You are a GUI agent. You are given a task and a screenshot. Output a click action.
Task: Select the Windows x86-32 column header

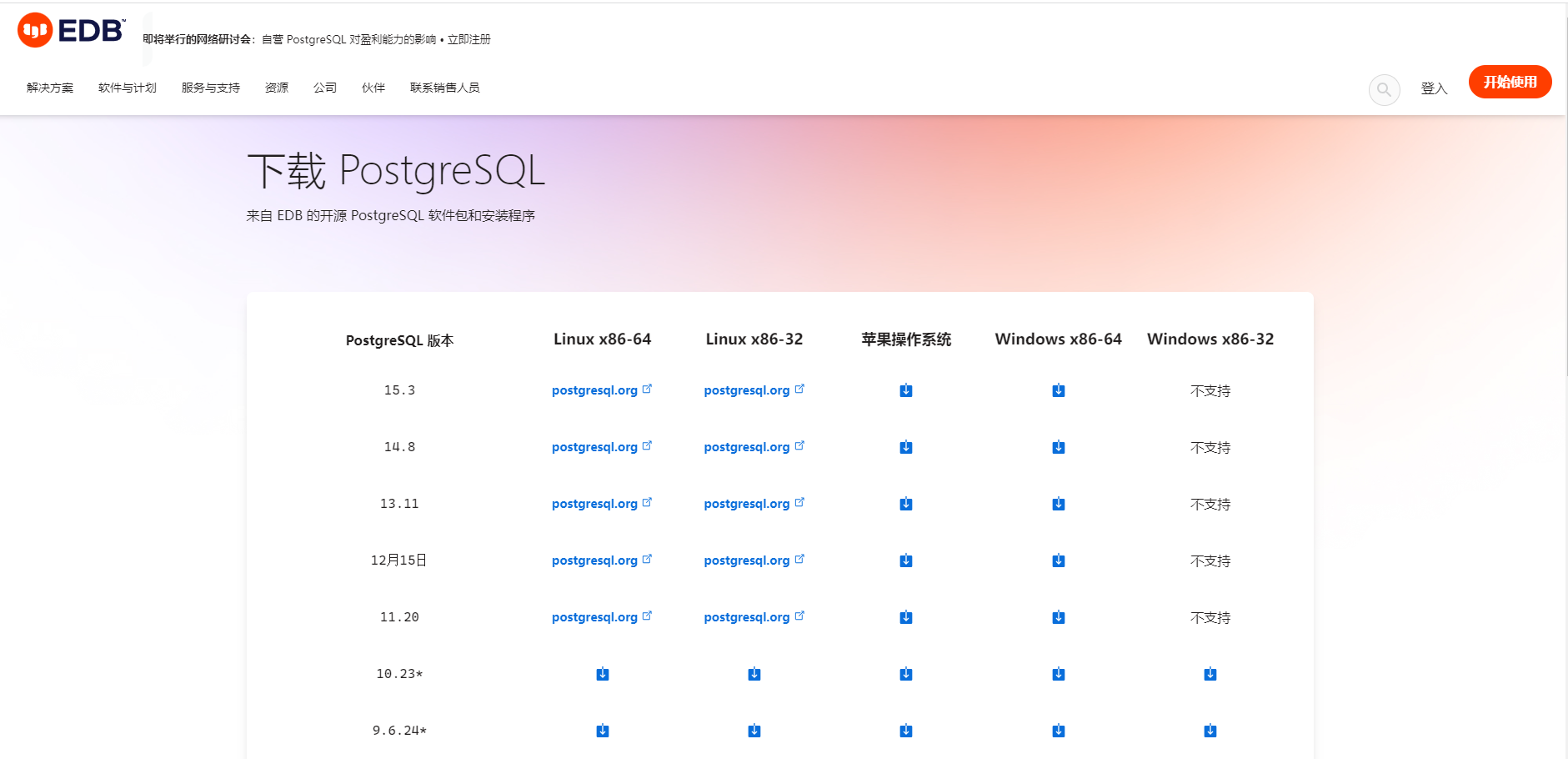coord(1210,339)
